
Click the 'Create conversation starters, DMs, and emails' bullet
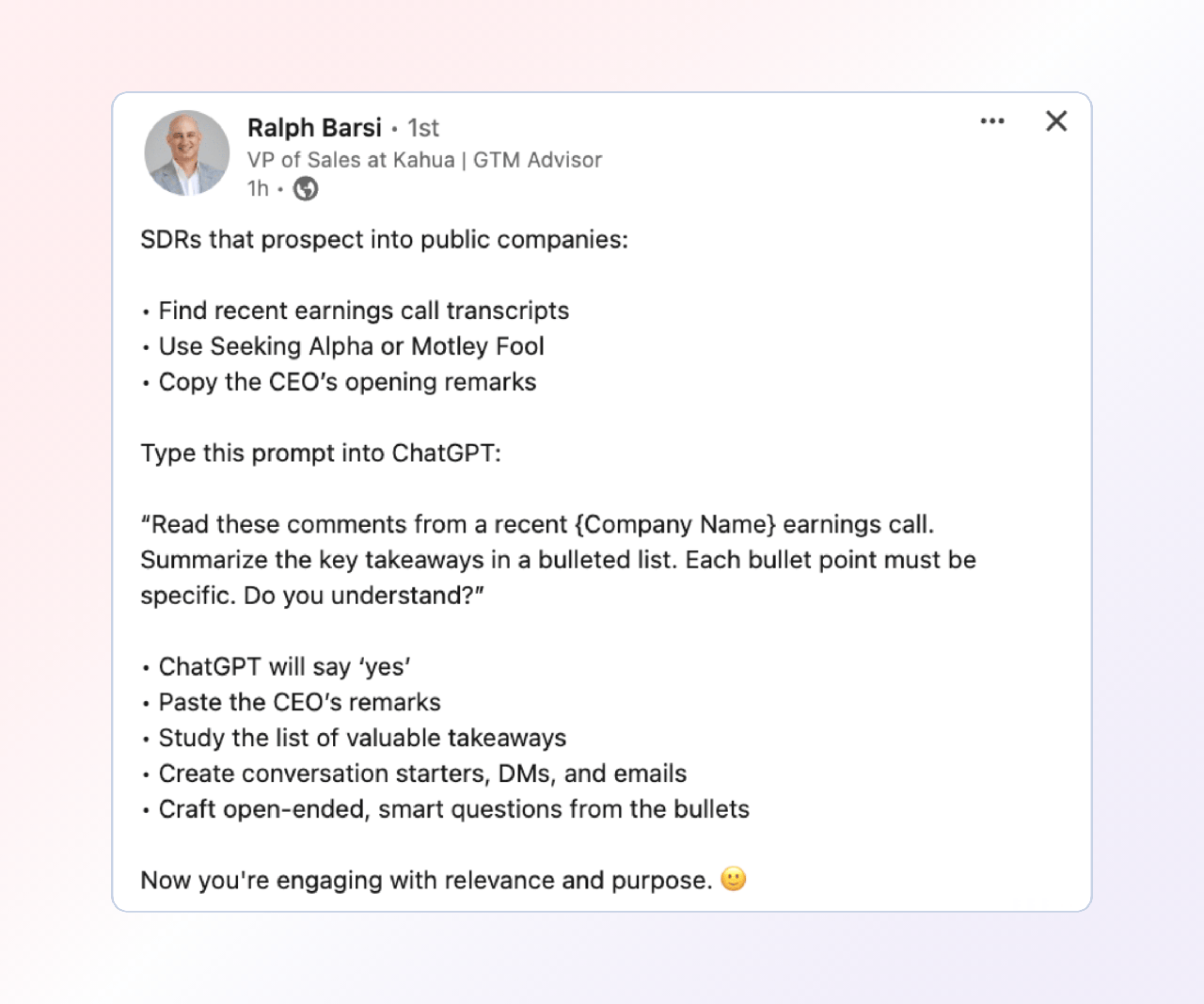(422, 773)
